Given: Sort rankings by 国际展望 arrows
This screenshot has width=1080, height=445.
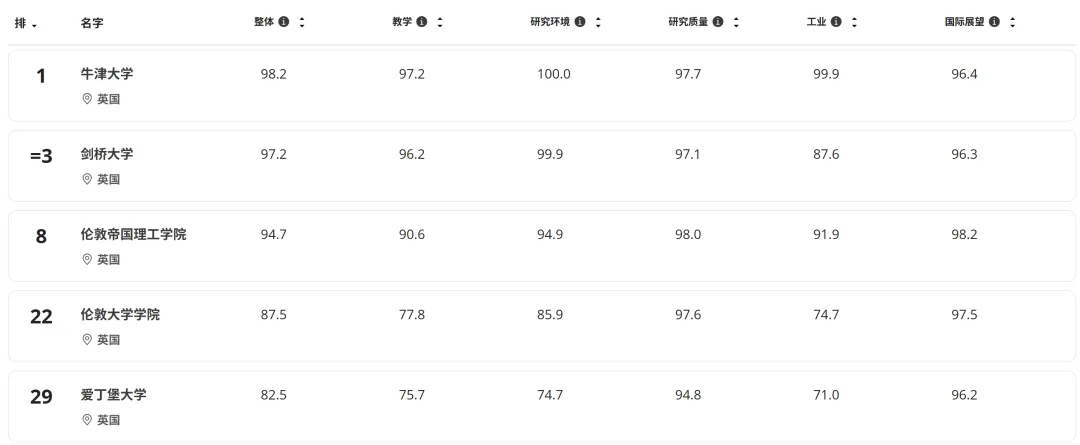Looking at the screenshot, I should pos(1012,22).
